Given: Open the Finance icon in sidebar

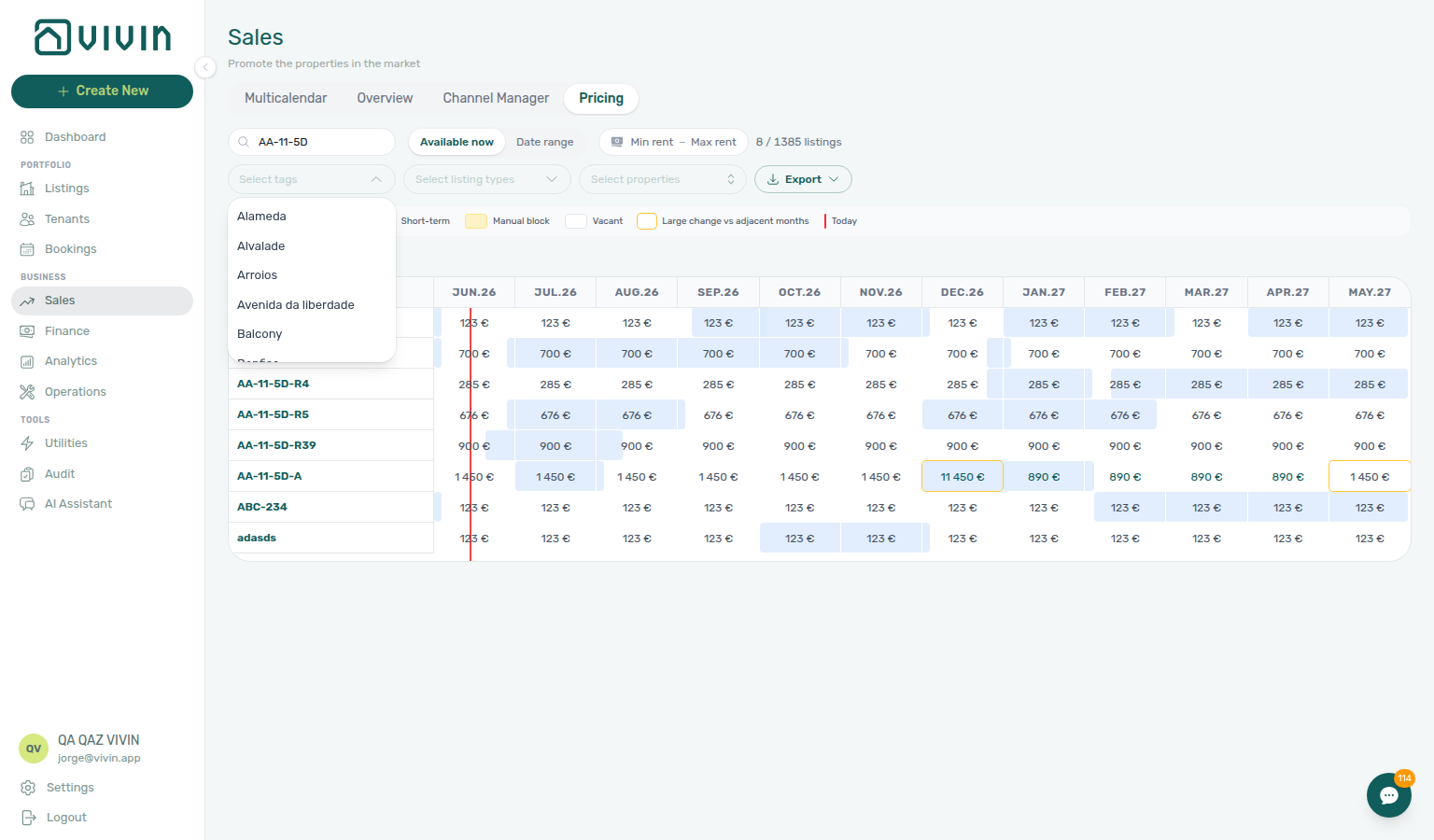Looking at the screenshot, I should click(x=27, y=331).
